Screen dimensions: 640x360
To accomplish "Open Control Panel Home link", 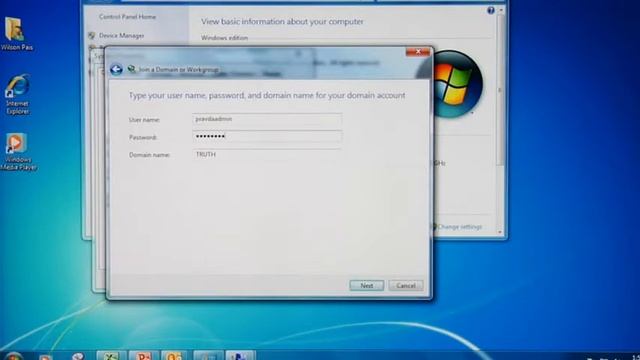I will (127, 17).
